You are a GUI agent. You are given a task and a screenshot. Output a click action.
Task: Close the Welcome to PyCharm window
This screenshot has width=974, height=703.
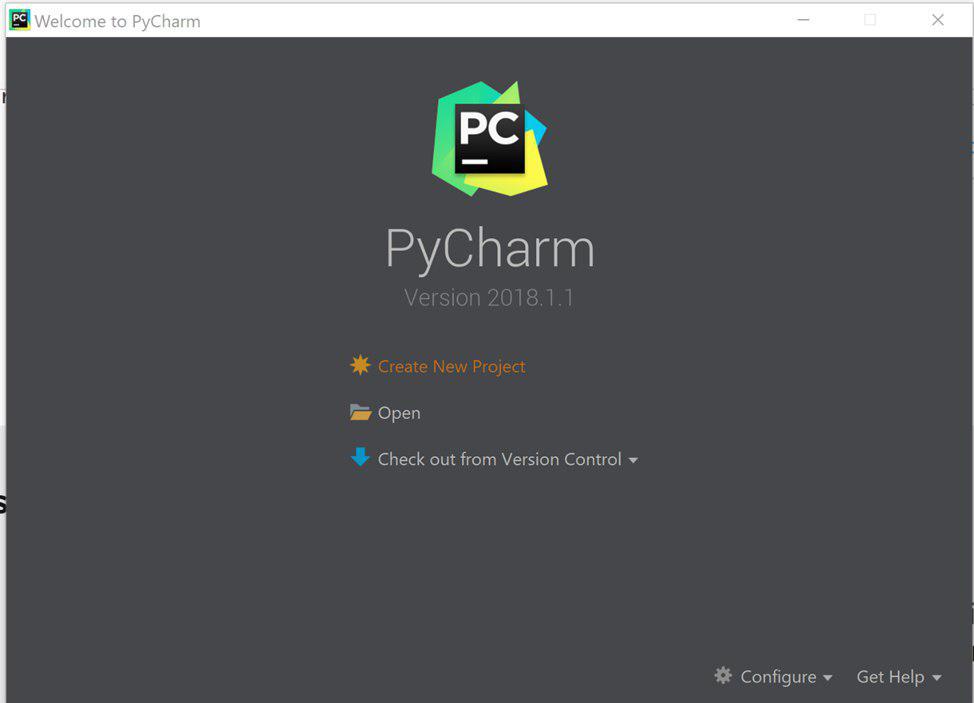click(938, 20)
